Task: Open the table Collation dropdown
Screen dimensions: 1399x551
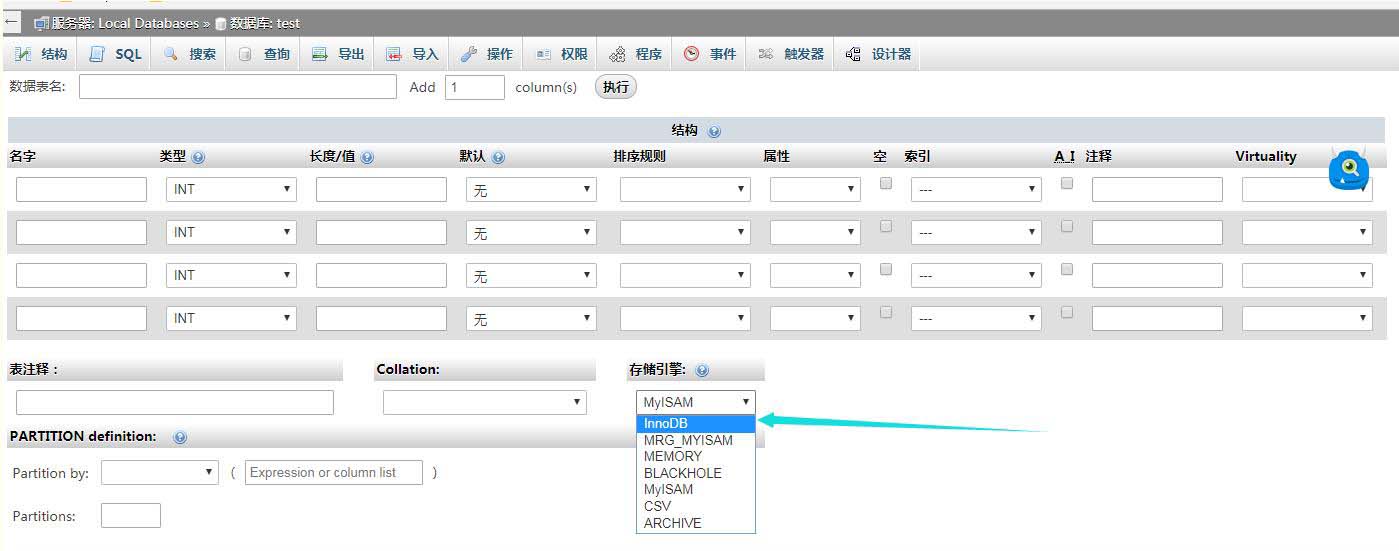Action: tap(485, 402)
